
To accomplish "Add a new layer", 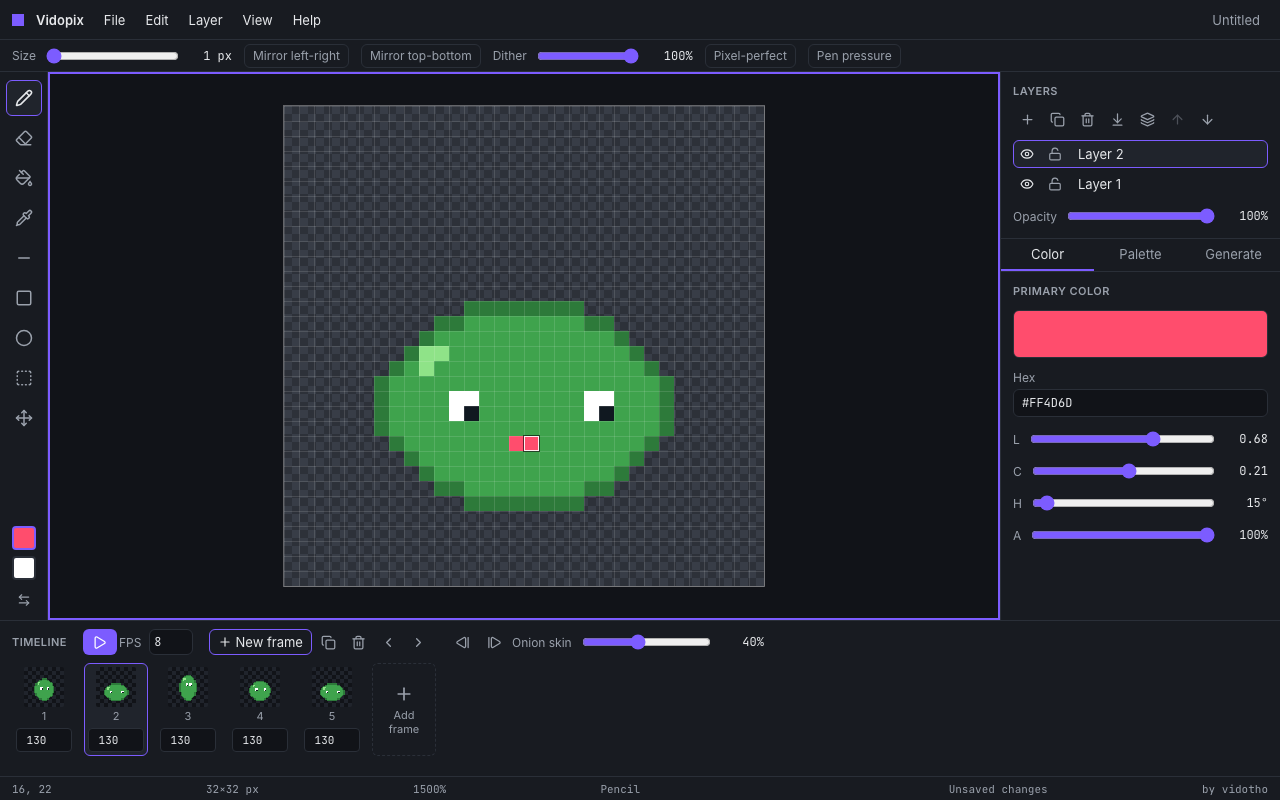I will (x=1027, y=120).
